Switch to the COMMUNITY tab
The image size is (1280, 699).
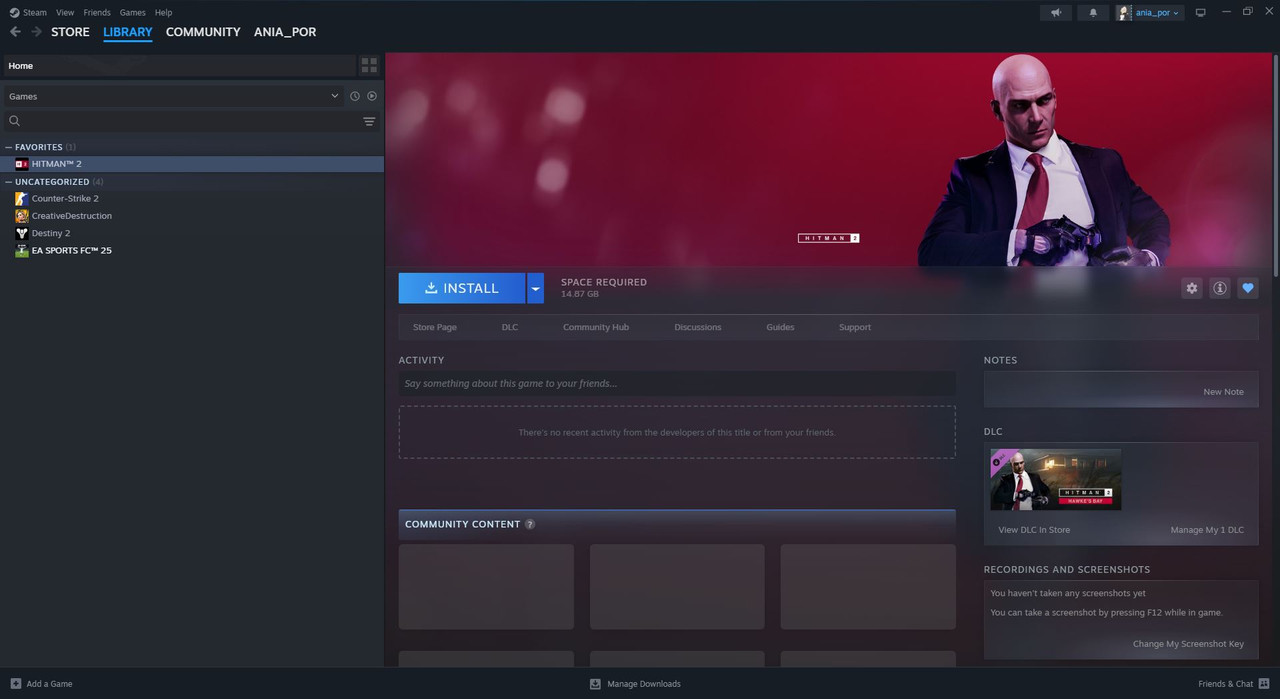(203, 32)
